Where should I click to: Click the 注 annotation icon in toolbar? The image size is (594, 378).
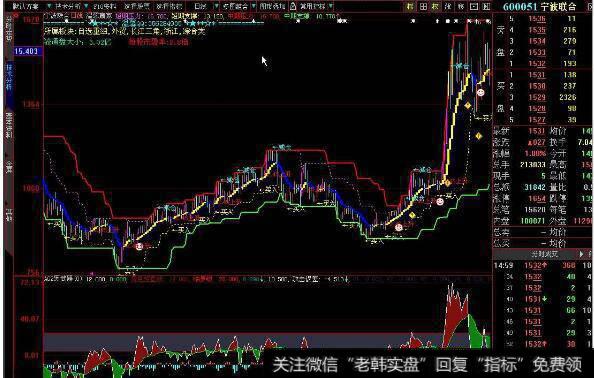[x=448, y=6]
